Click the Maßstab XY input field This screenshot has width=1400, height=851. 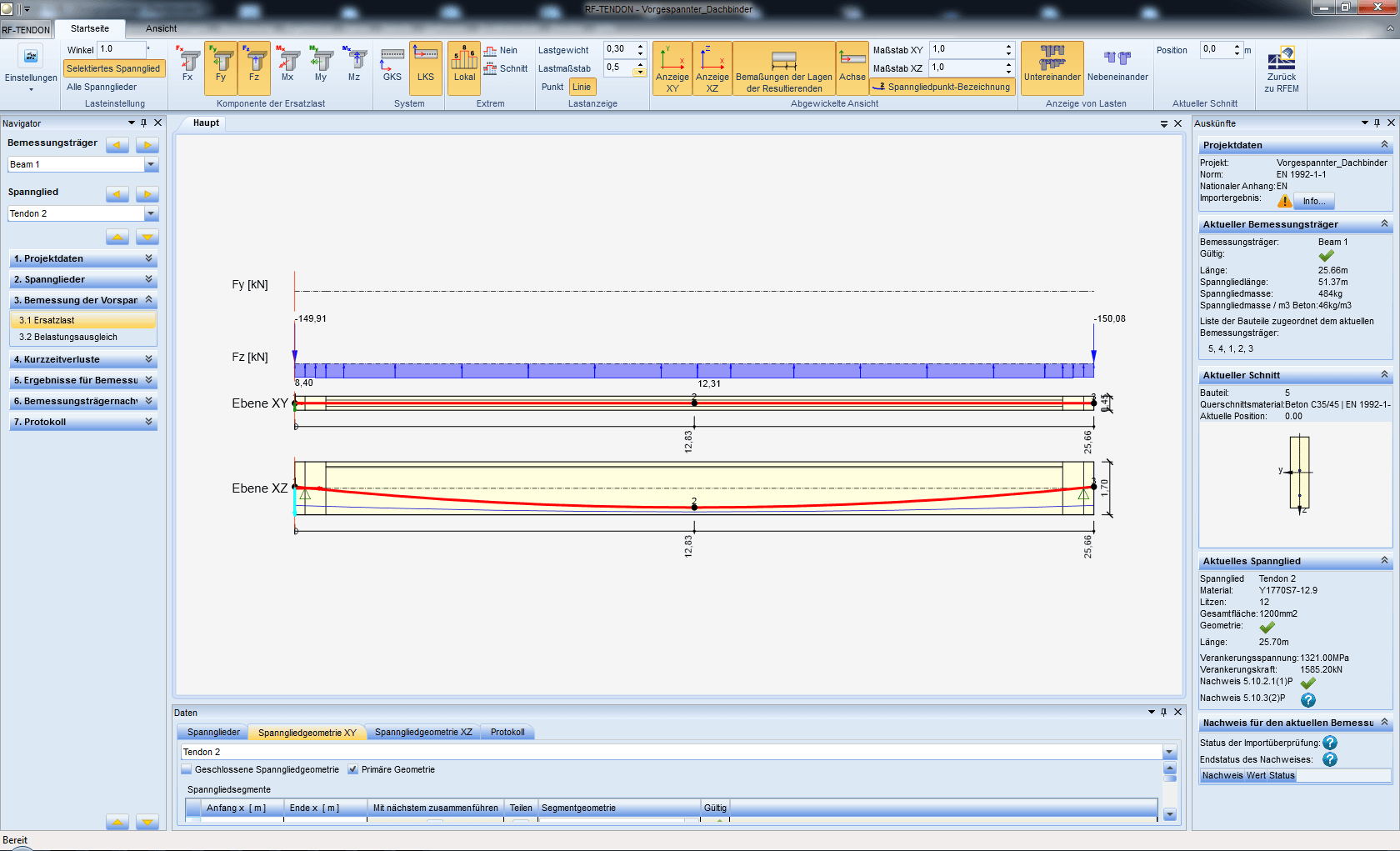966,49
